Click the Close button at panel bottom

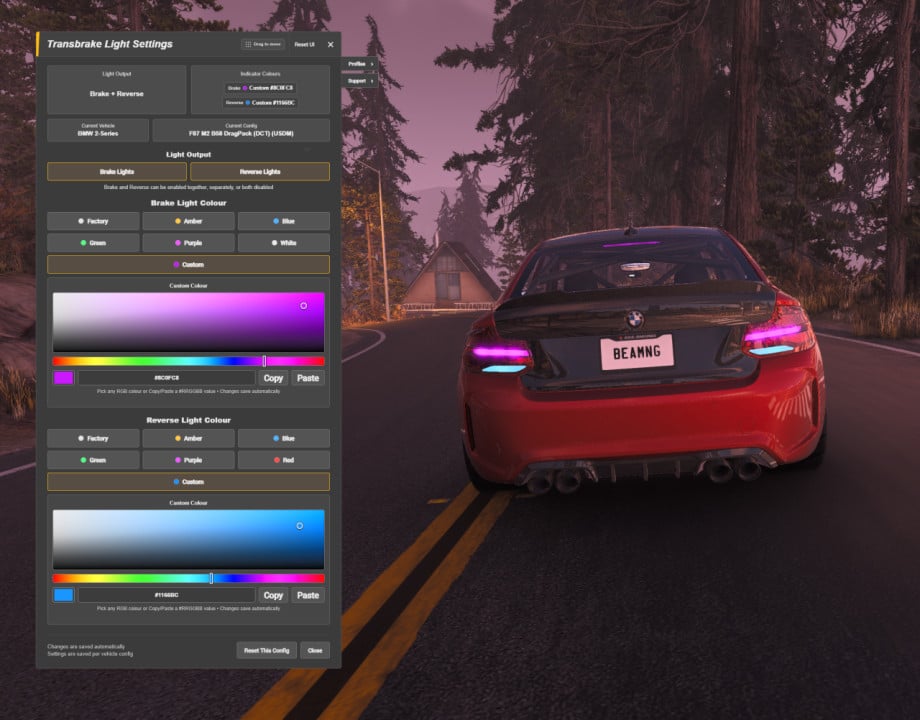click(x=315, y=650)
